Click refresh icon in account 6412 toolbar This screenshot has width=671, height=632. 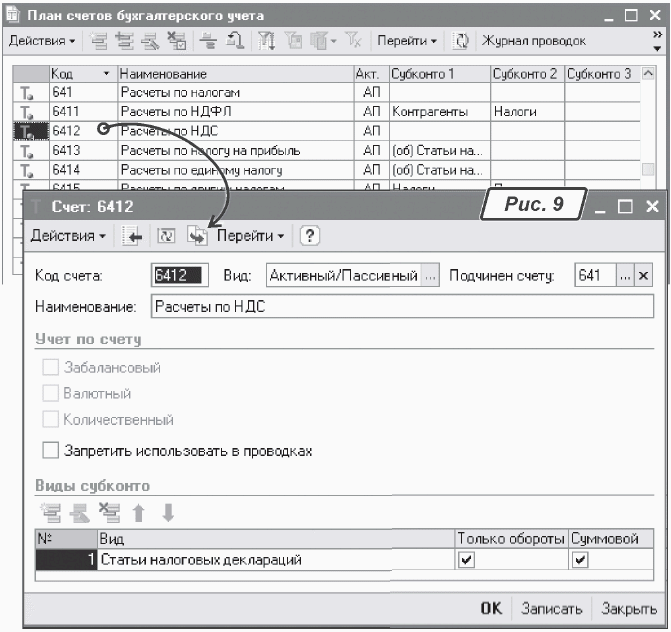tap(167, 236)
